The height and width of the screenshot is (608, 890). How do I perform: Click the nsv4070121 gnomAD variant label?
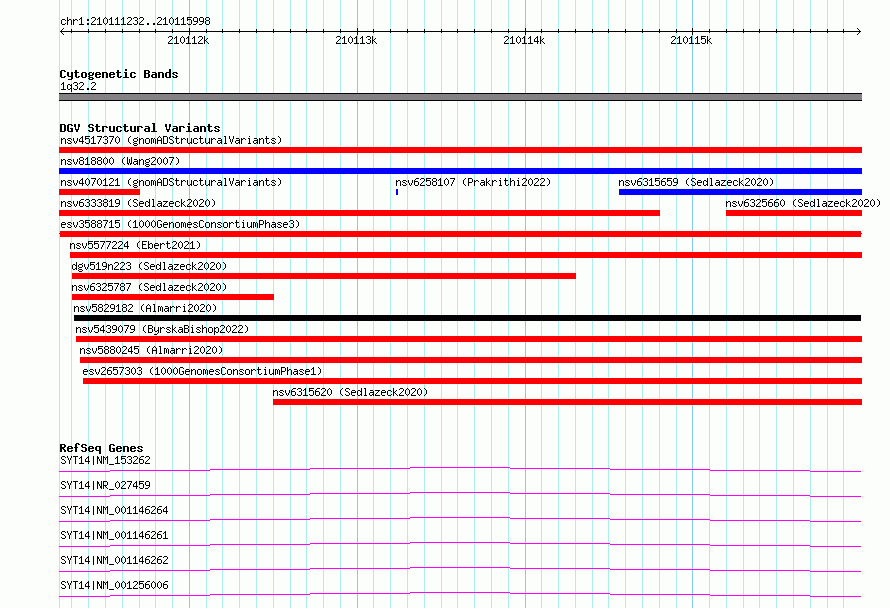[x=171, y=182]
